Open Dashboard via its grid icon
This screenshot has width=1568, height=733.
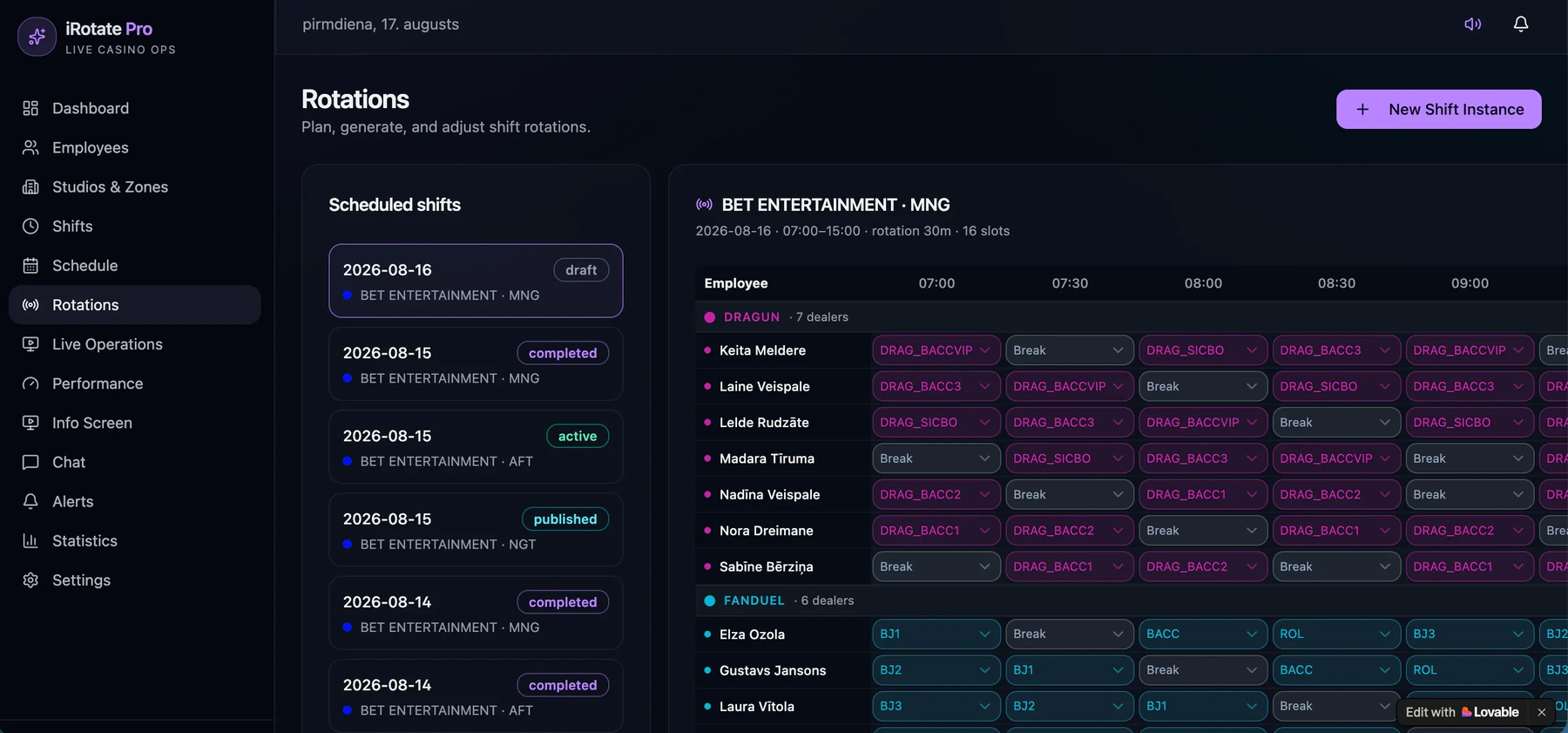coord(30,108)
